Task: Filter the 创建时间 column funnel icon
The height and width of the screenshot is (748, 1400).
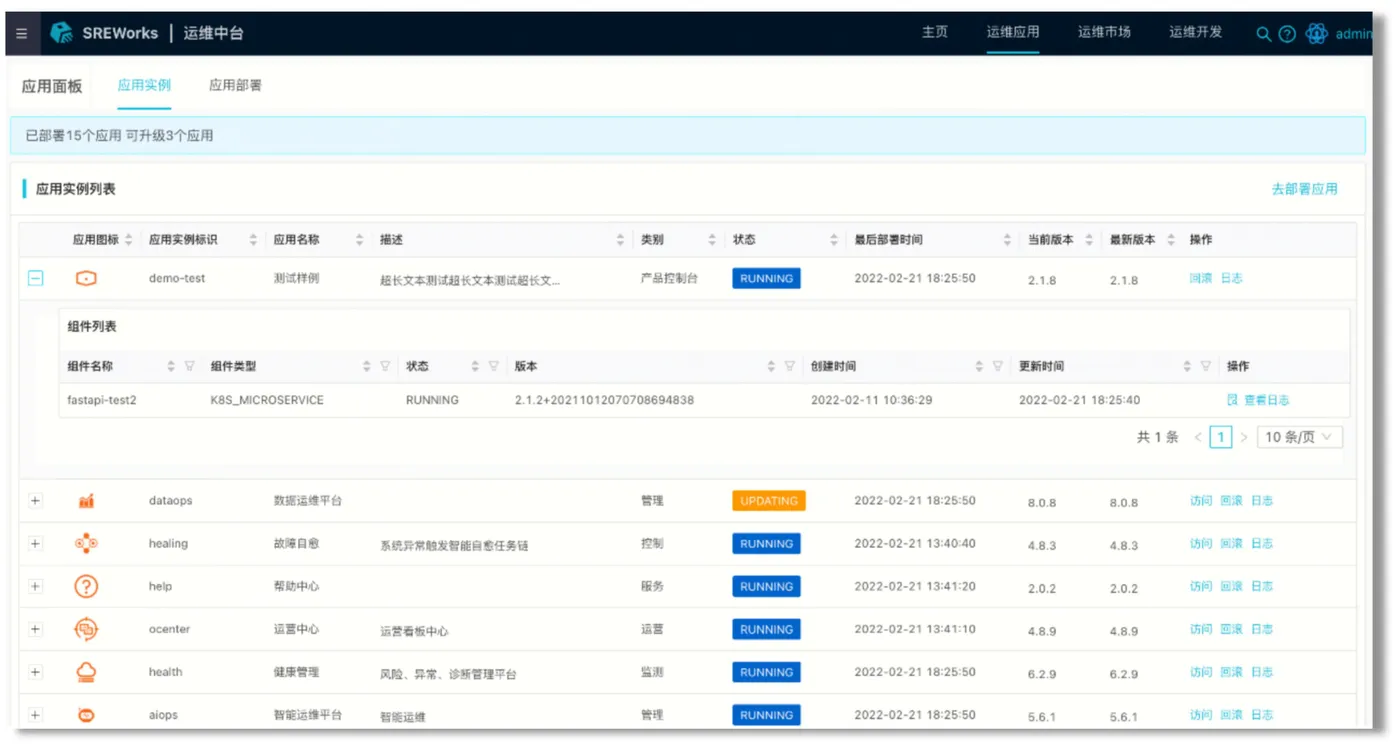Action: pos(997,367)
